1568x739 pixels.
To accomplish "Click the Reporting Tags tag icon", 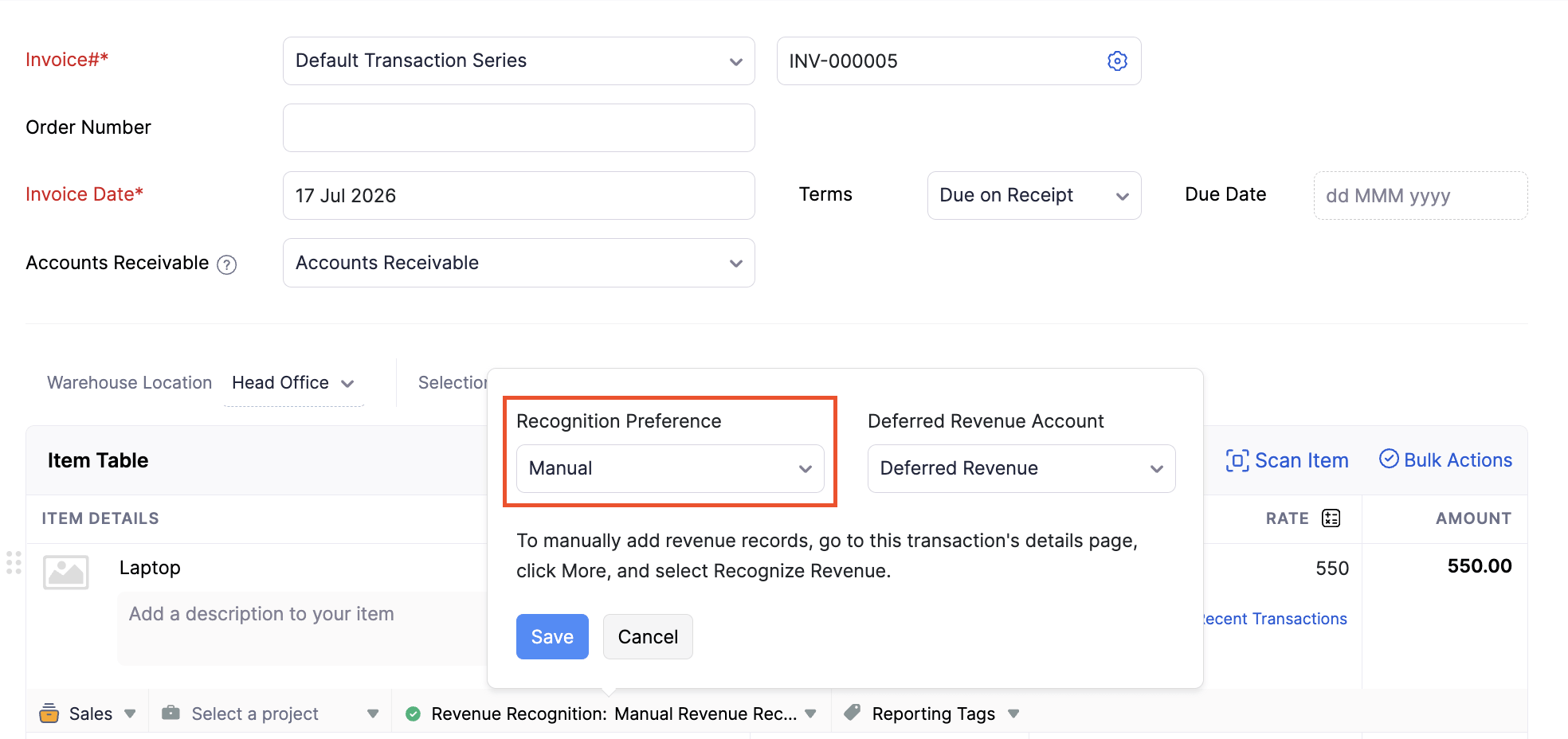I will coord(853,712).
